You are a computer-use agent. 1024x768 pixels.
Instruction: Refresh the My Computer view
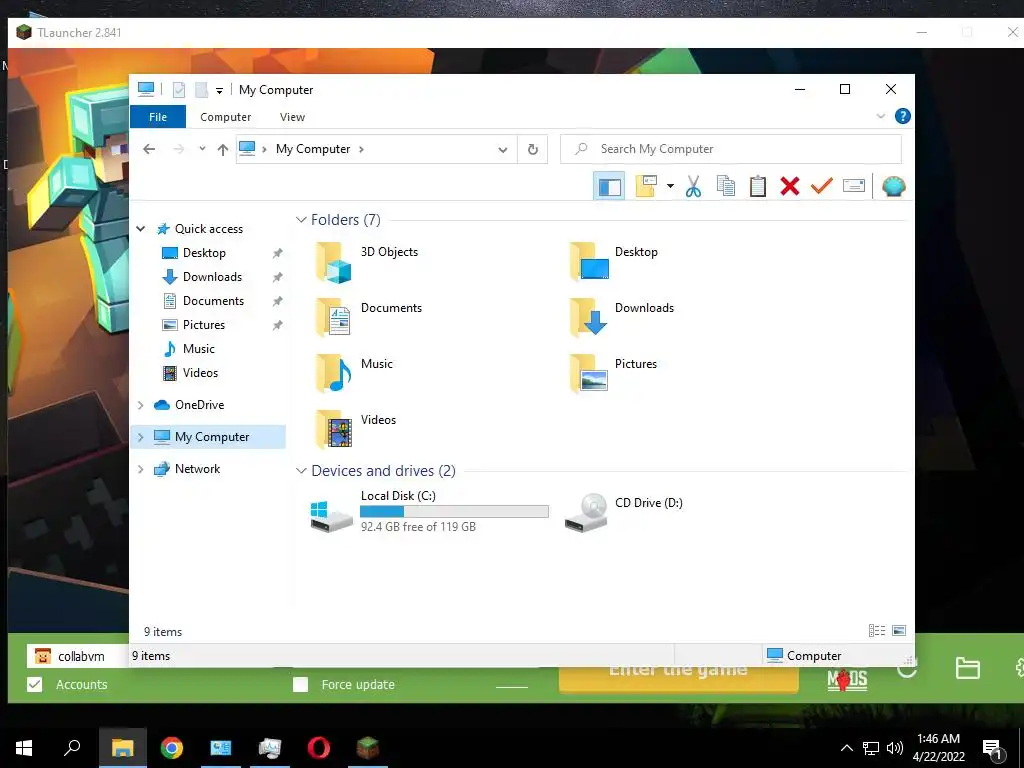[x=533, y=150]
